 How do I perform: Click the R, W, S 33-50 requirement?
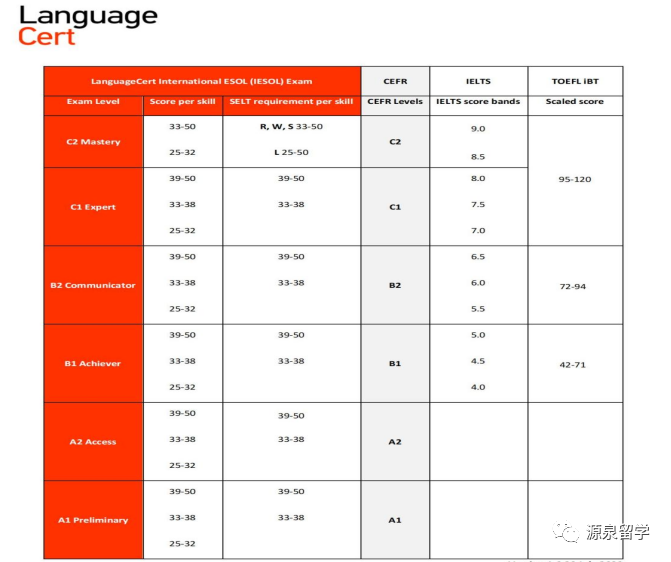[x=291, y=127]
